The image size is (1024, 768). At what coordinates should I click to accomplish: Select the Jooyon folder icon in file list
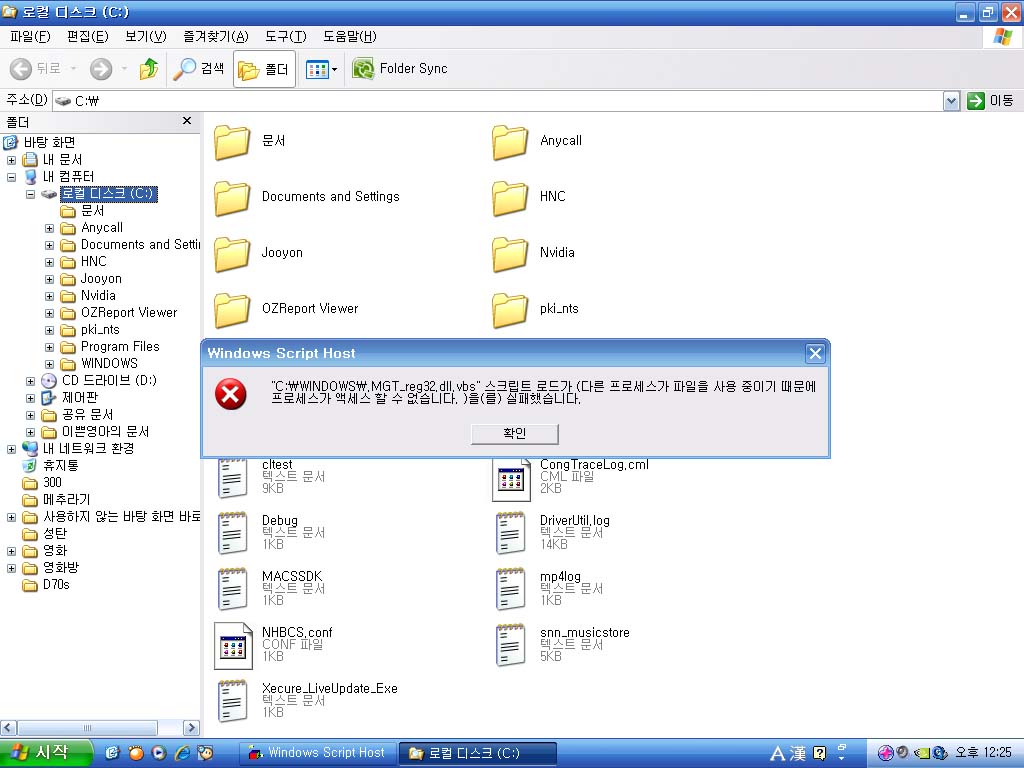click(232, 254)
